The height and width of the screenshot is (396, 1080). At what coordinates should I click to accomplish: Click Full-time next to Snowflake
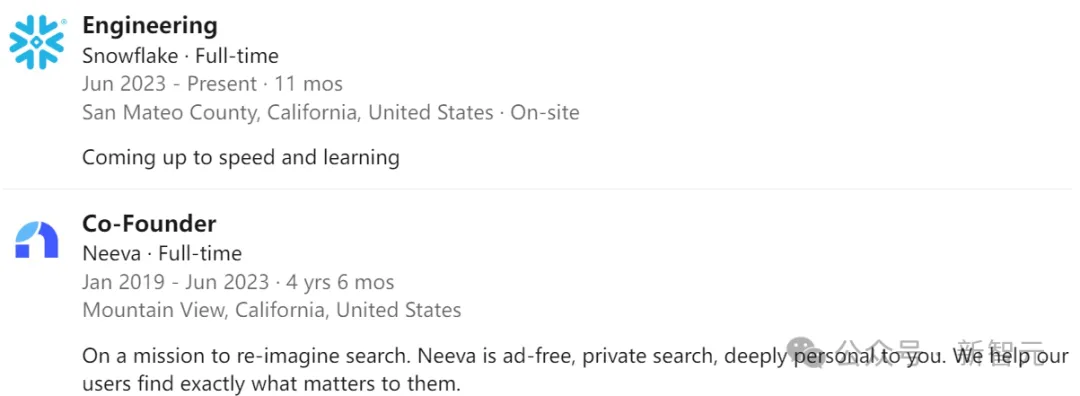click(237, 55)
